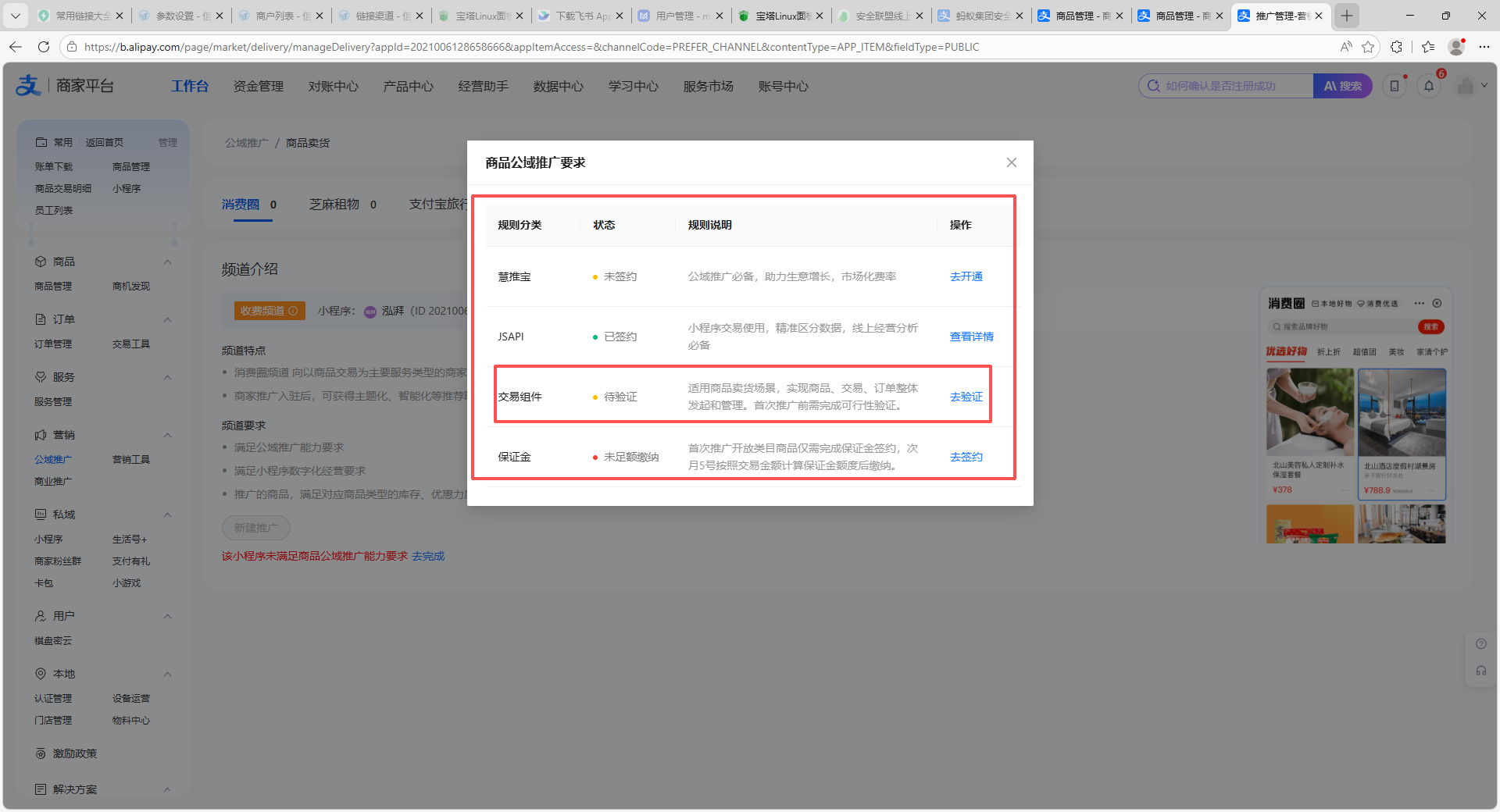
Task: Click the AI 搜索 button
Action: pyautogui.click(x=1342, y=86)
